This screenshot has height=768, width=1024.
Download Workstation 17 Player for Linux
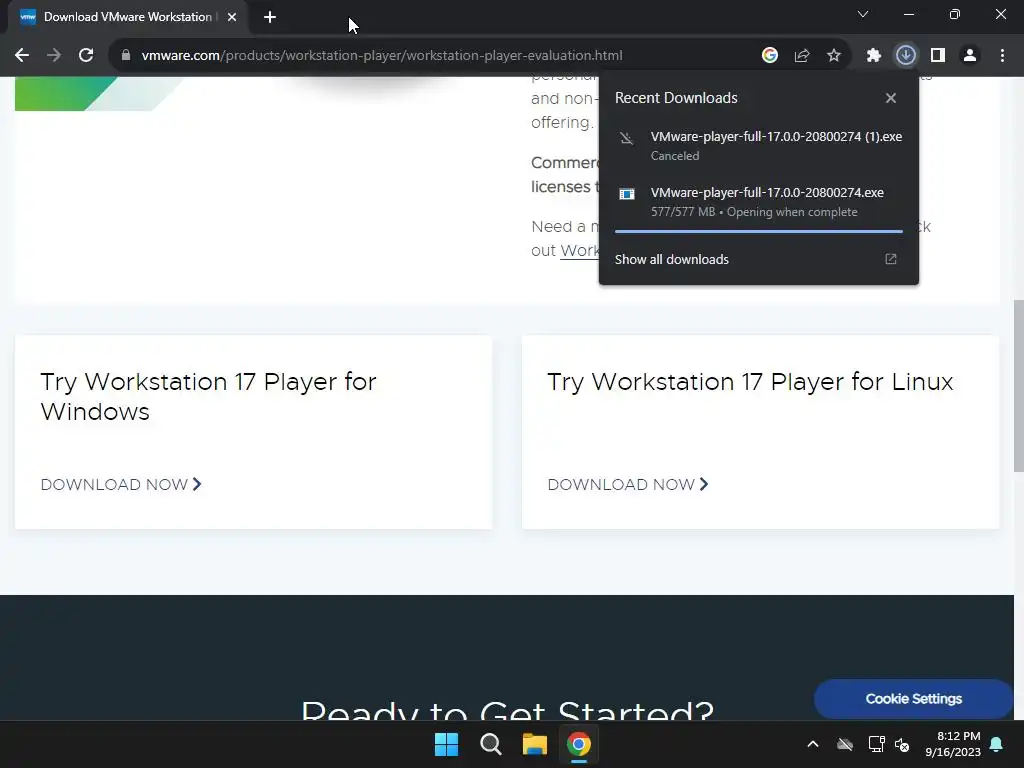point(628,485)
